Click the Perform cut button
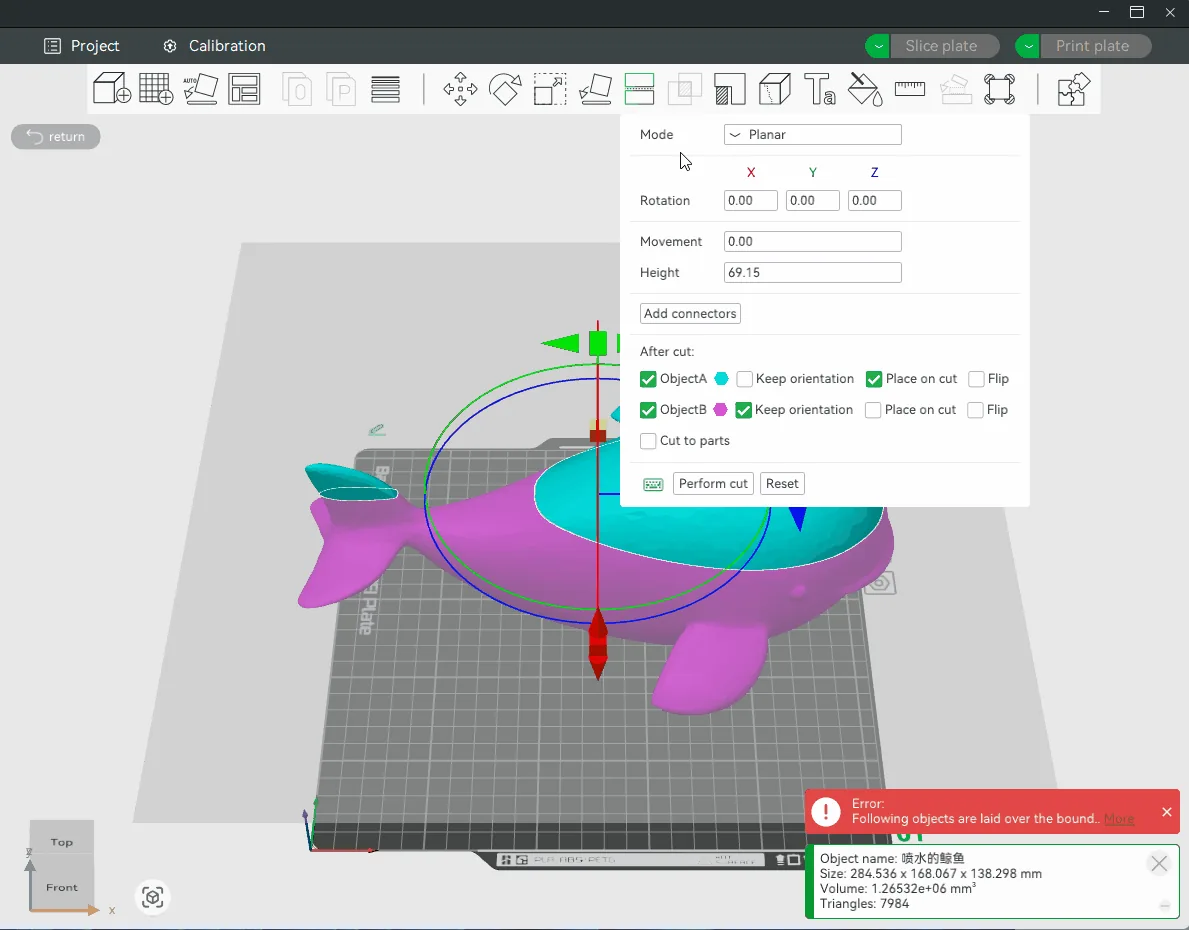The height and width of the screenshot is (930, 1189). click(x=713, y=483)
